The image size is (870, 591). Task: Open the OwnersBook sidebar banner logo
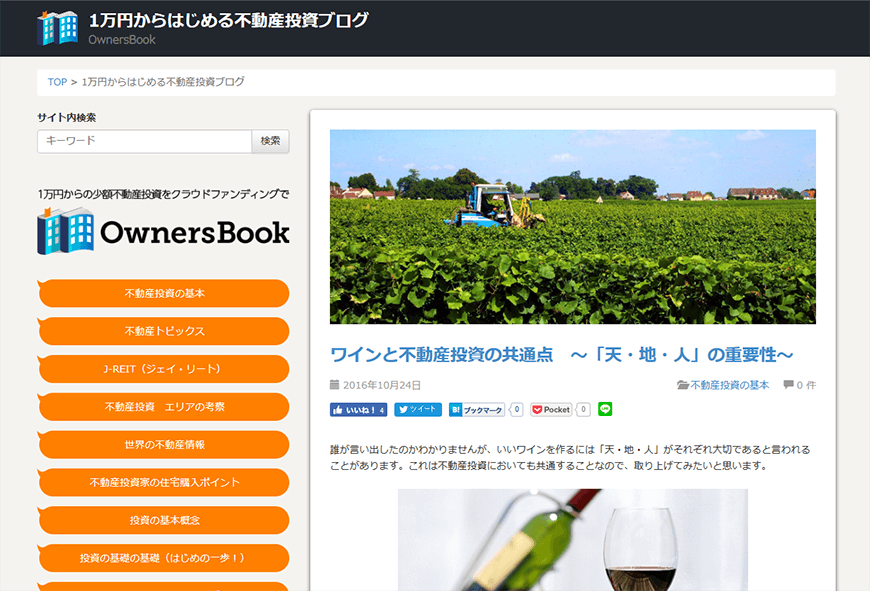[x=163, y=231]
